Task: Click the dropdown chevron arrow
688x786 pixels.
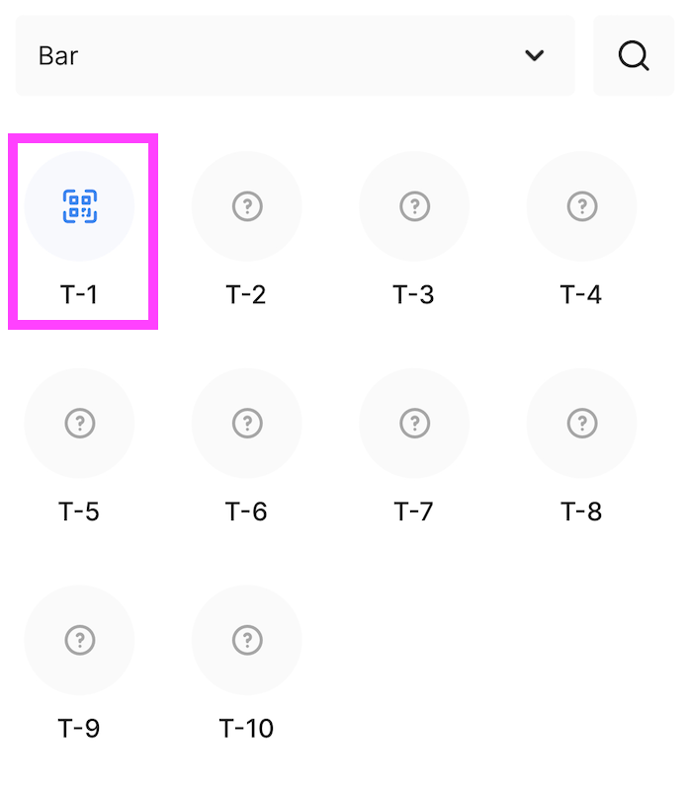Action: coord(535,56)
